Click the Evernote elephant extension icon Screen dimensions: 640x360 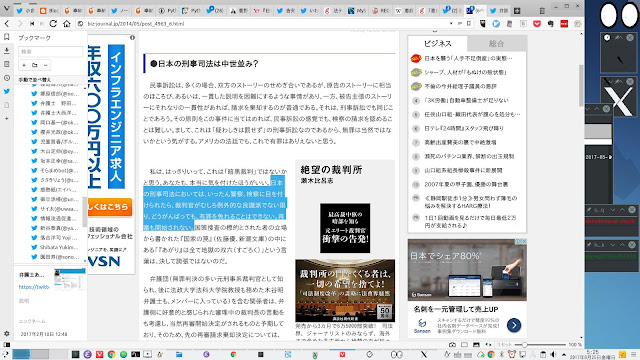(x=550, y=24)
